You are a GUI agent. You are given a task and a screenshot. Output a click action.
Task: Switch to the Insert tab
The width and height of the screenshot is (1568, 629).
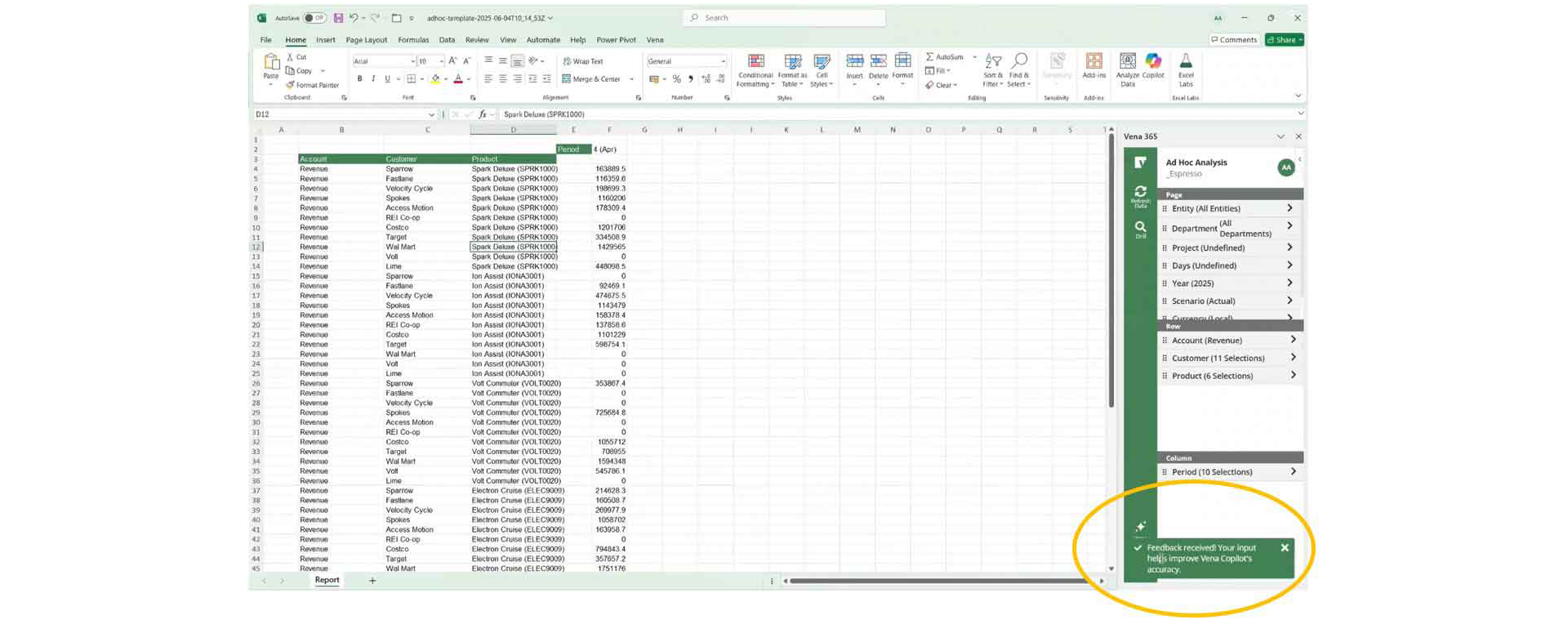[x=325, y=40]
